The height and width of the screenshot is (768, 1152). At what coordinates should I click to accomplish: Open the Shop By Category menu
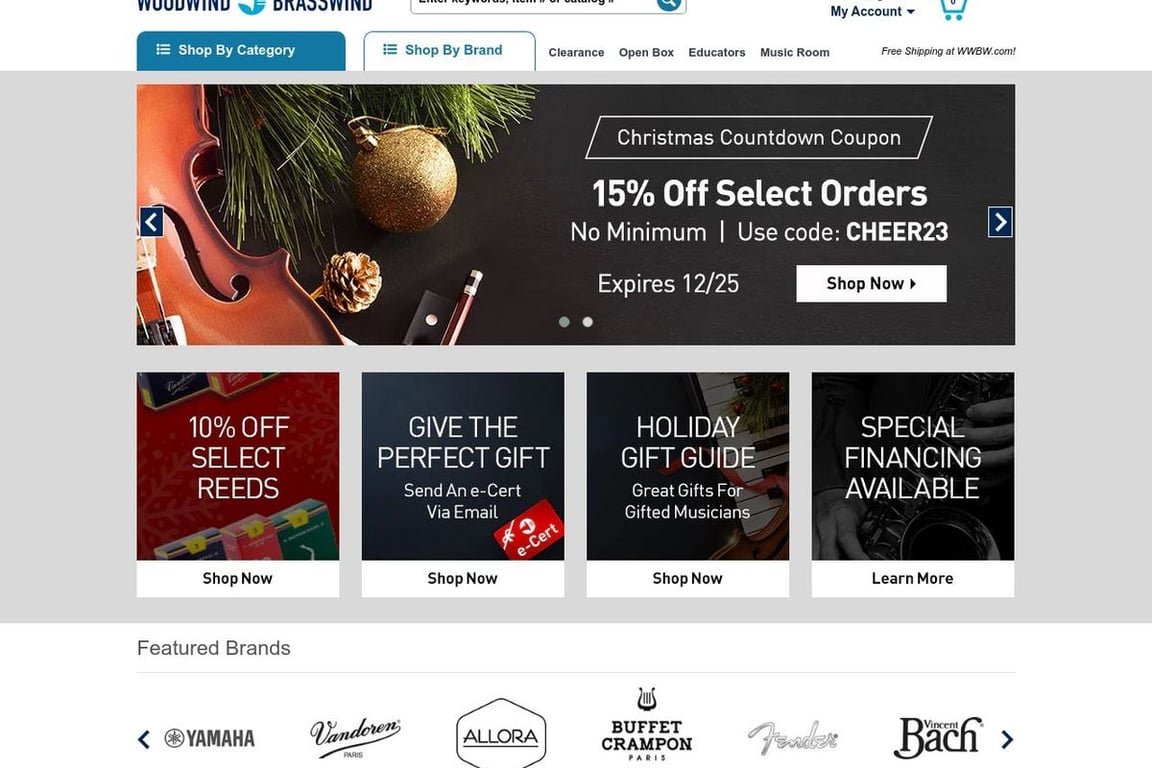coord(241,51)
